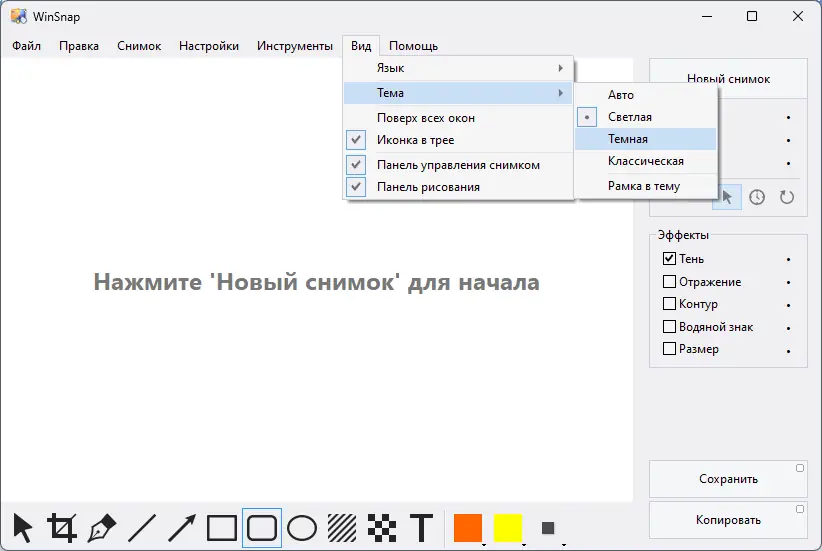The width and height of the screenshot is (822, 551).
Task: Choose the Темная theme
Action: (645, 139)
